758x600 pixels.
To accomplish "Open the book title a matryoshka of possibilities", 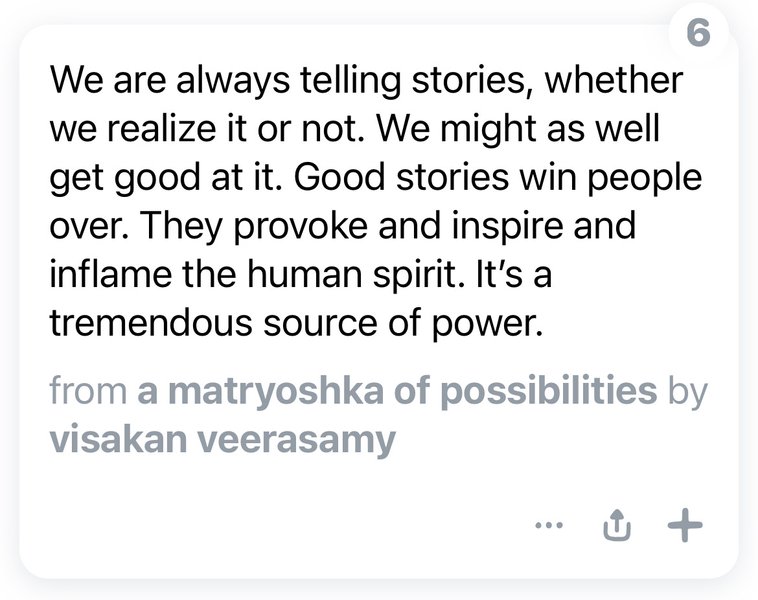I will coord(397,391).
